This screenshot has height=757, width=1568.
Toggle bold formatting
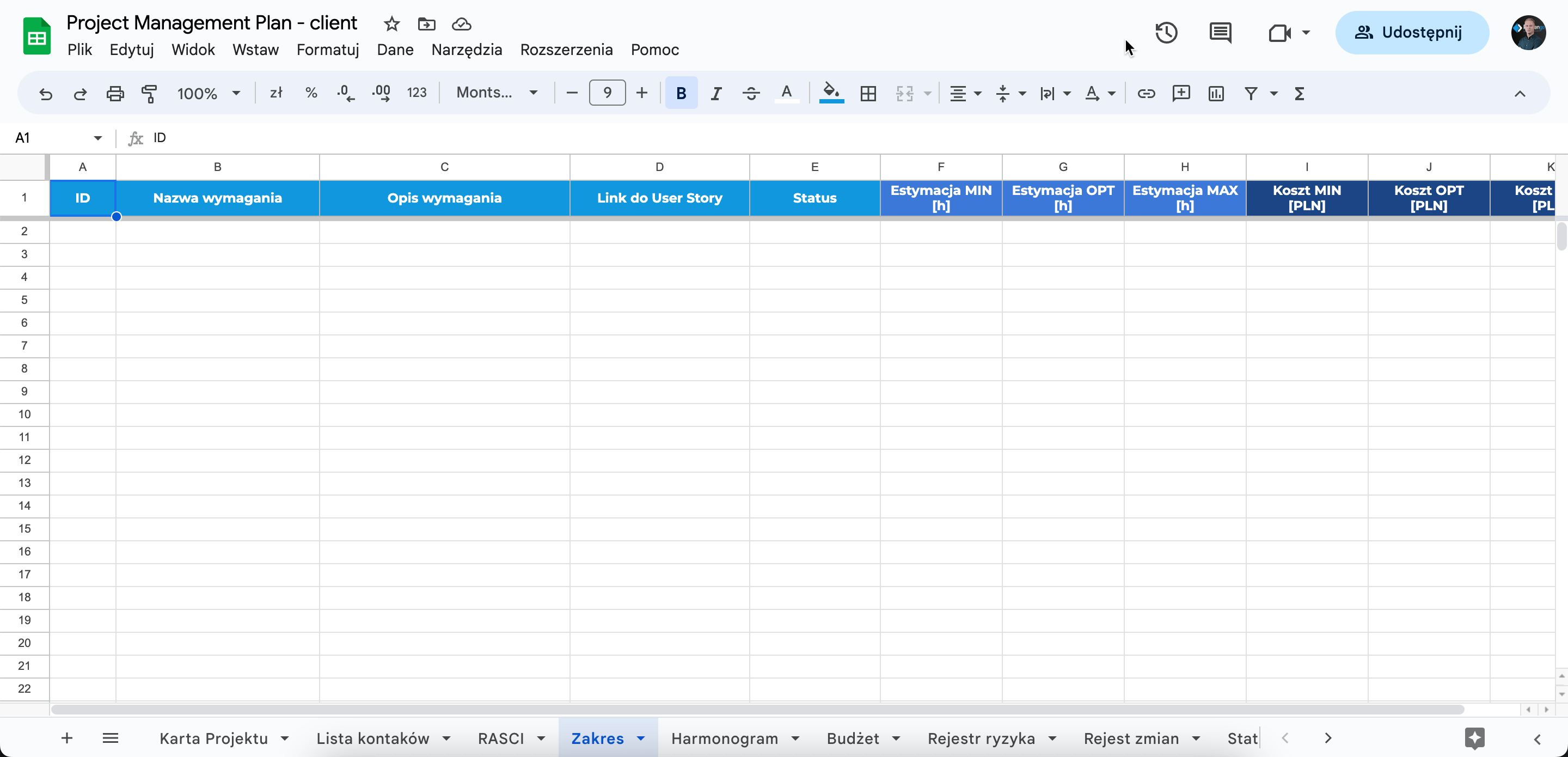(x=681, y=93)
